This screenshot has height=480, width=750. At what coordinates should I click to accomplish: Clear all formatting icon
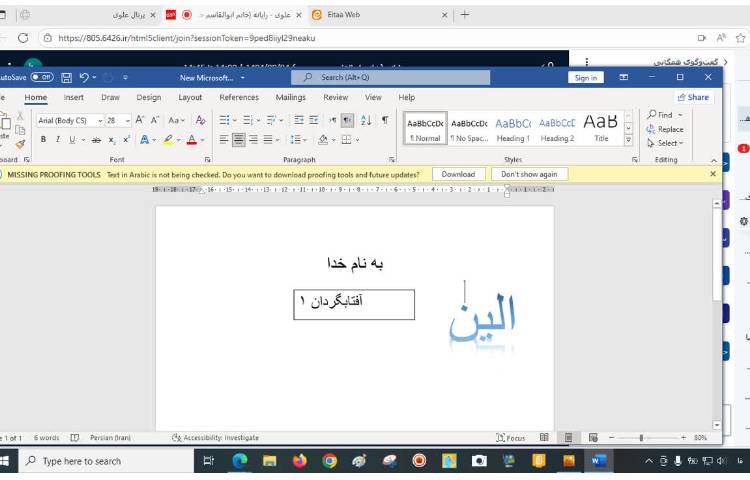(x=201, y=120)
